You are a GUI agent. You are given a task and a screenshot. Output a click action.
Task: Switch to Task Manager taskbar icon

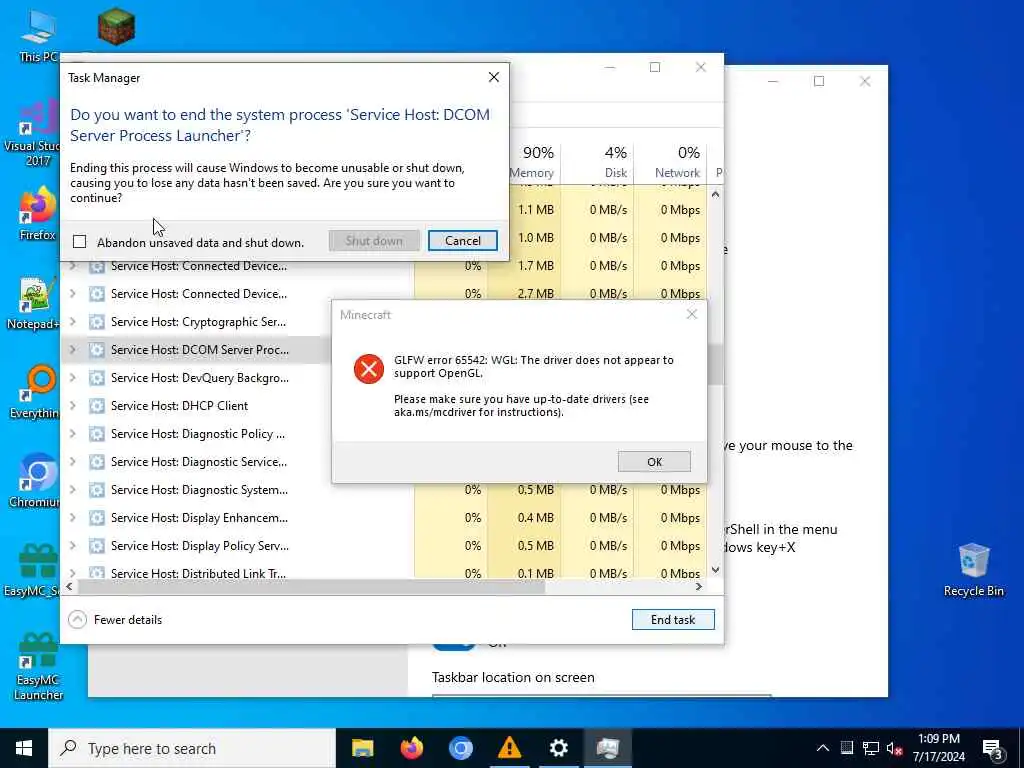tap(607, 748)
